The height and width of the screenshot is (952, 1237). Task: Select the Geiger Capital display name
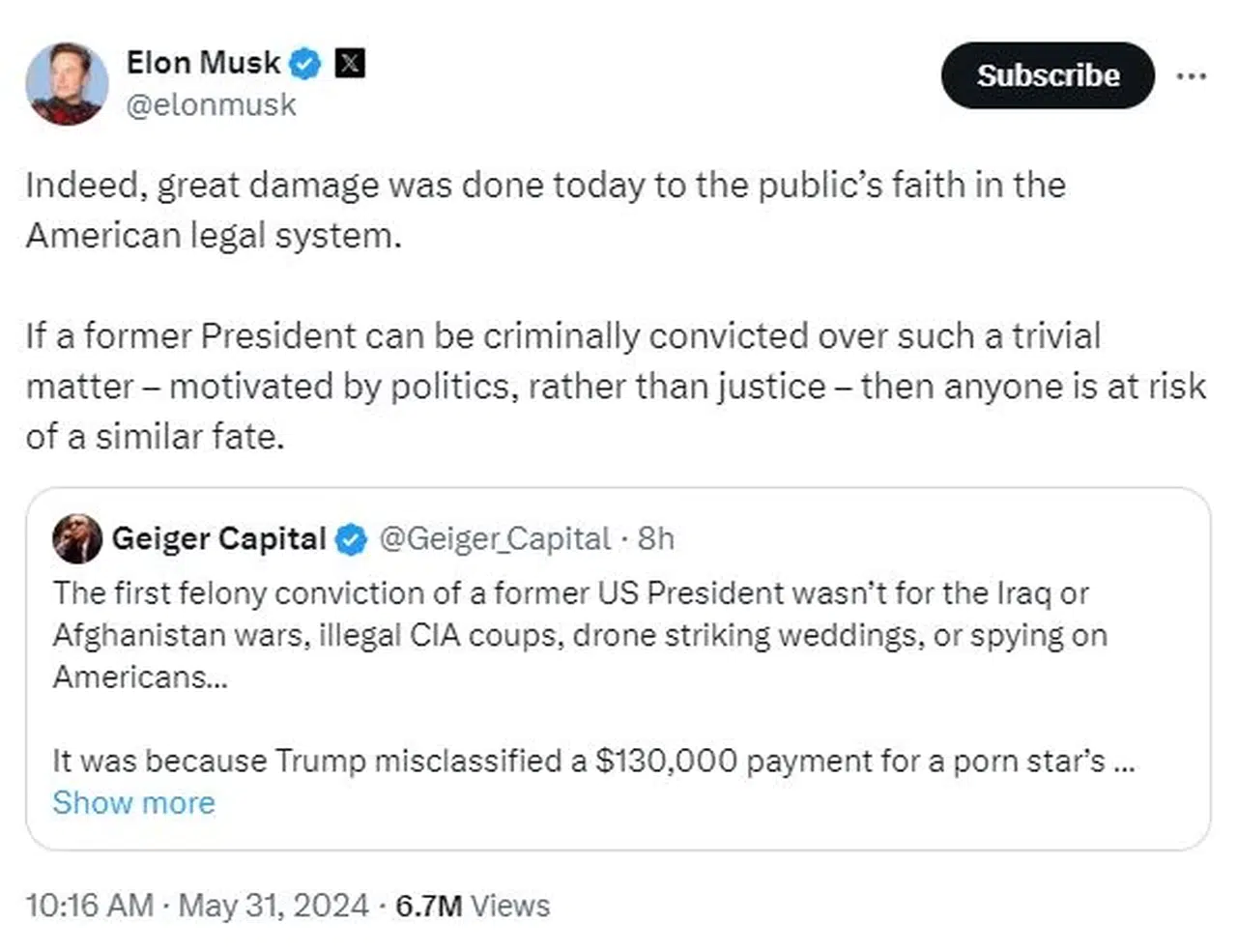click(218, 538)
